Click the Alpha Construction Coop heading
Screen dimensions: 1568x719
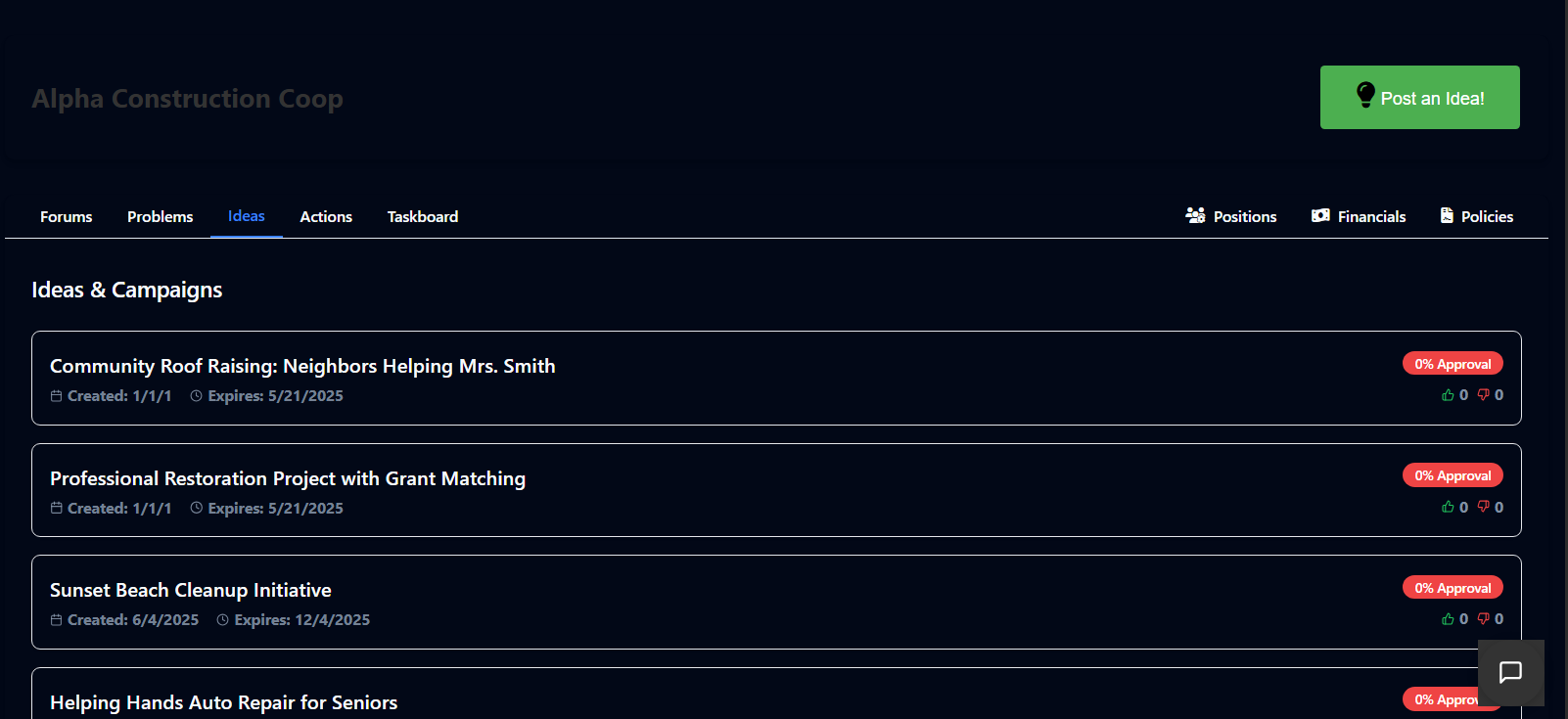[x=187, y=99]
